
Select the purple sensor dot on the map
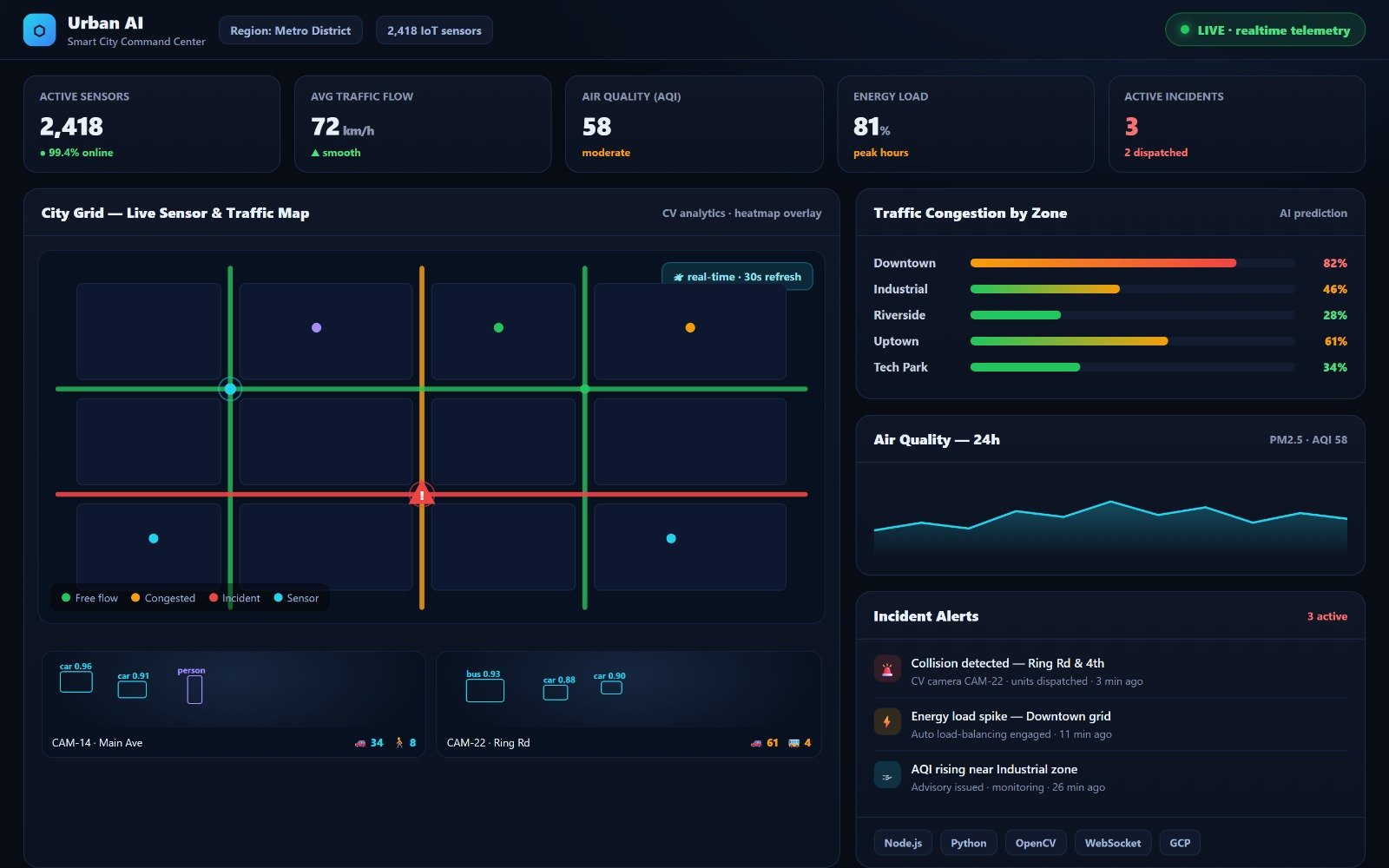(316, 327)
